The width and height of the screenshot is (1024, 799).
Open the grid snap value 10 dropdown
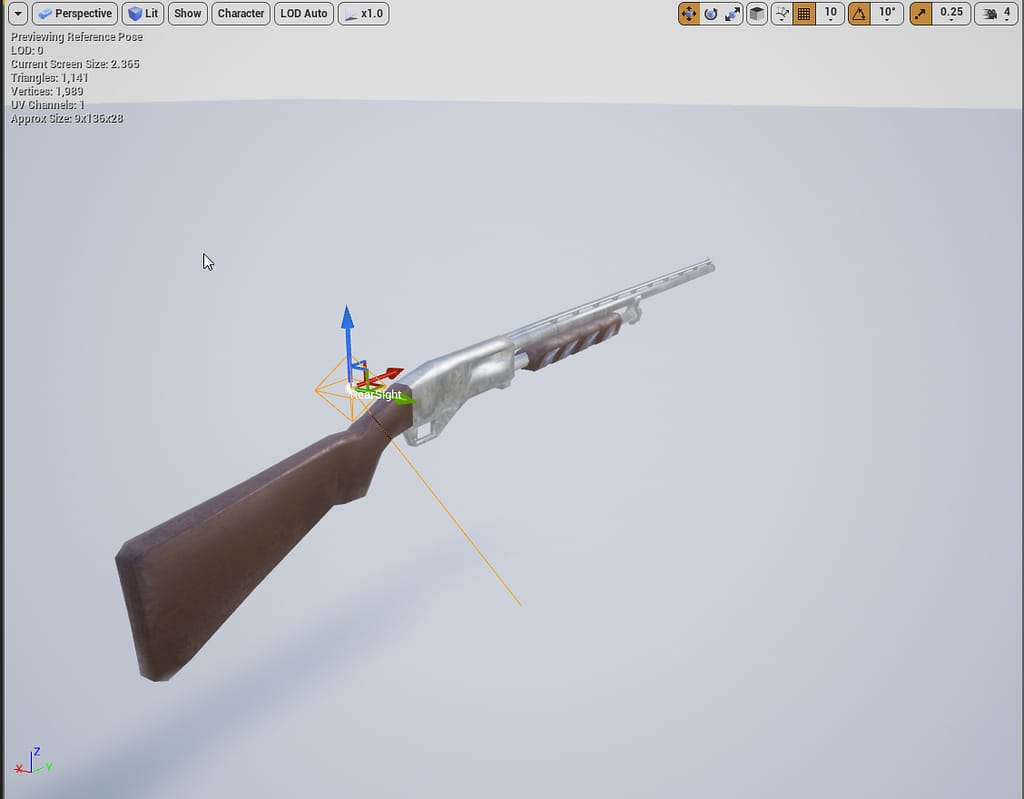click(x=830, y=14)
